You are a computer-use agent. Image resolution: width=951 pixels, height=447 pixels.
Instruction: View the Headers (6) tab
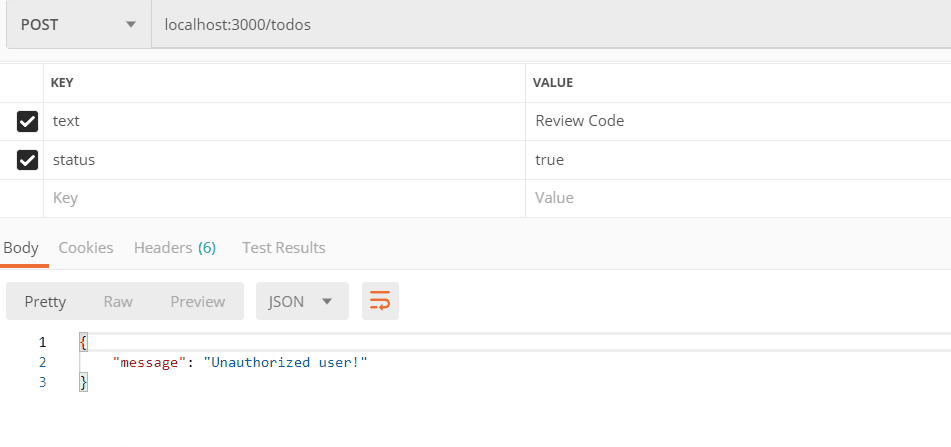[175, 247]
